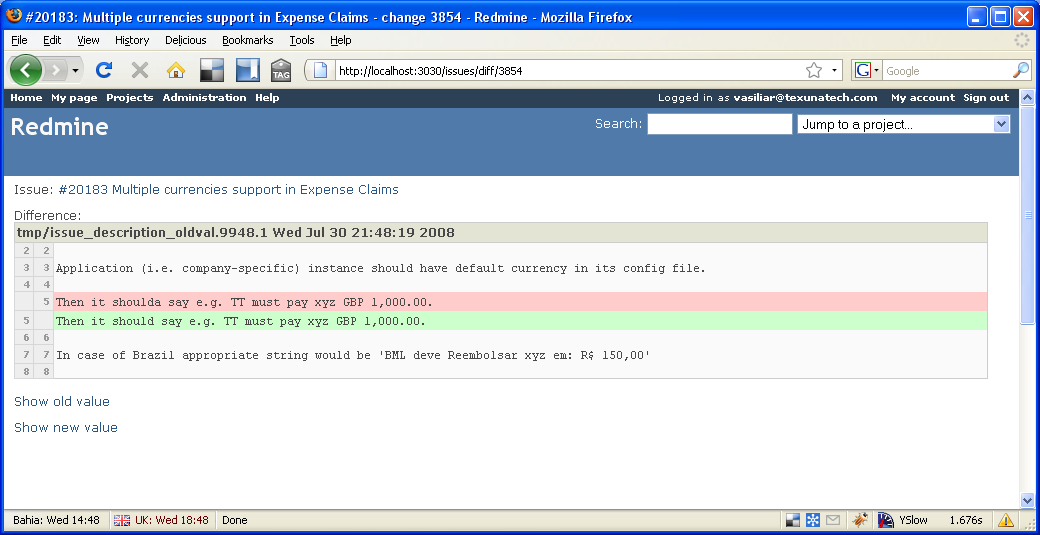Open the Tools menu
This screenshot has width=1040, height=535.
[x=302, y=40]
